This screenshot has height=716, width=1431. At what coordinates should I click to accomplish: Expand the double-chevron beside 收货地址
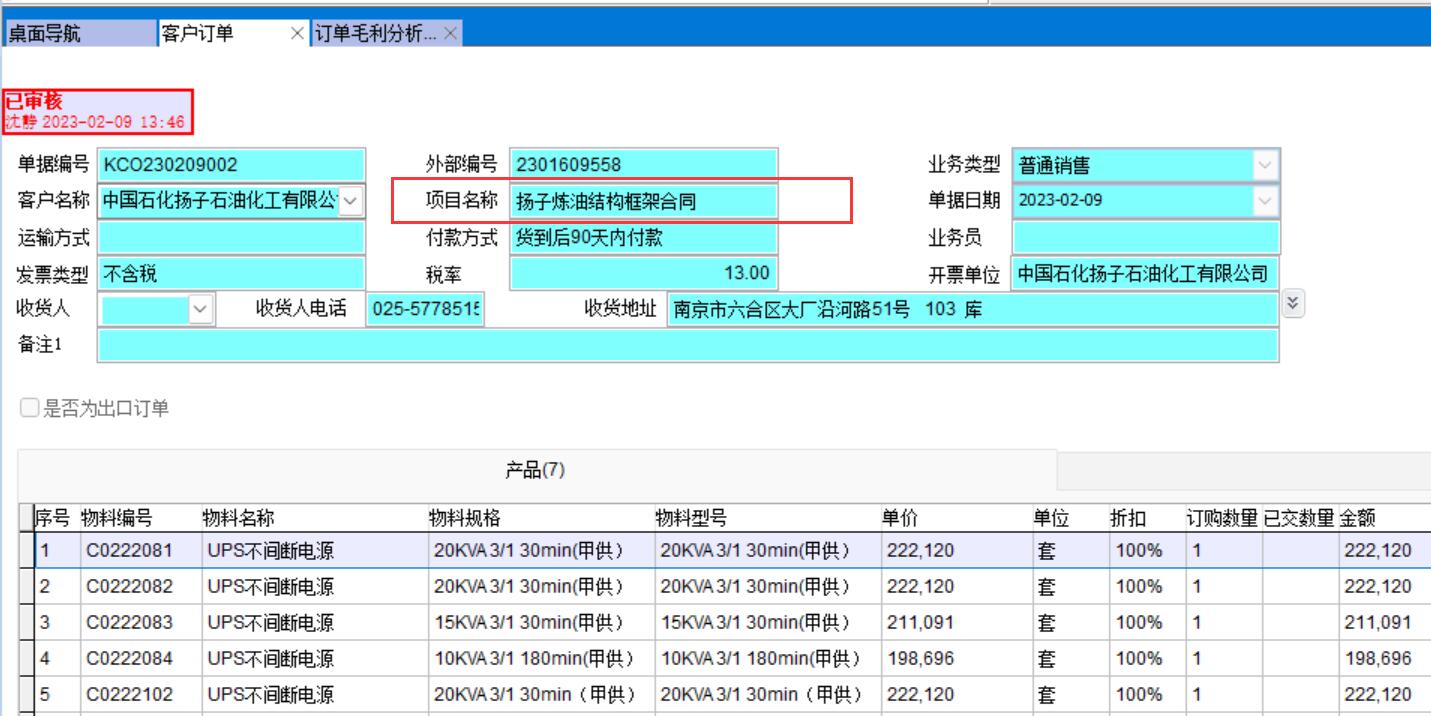coord(1295,304)
